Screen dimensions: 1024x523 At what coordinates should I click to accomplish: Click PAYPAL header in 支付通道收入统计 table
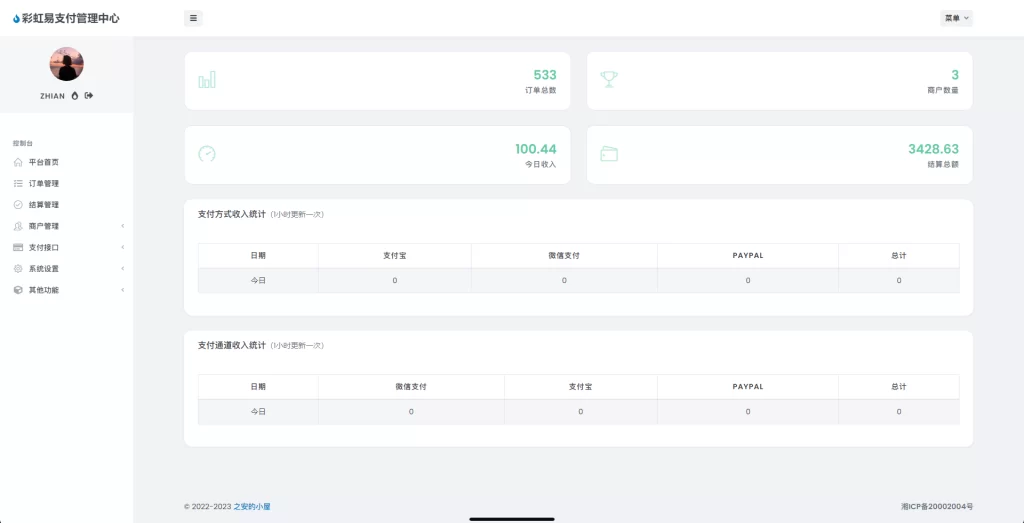(x=748, y=387)
